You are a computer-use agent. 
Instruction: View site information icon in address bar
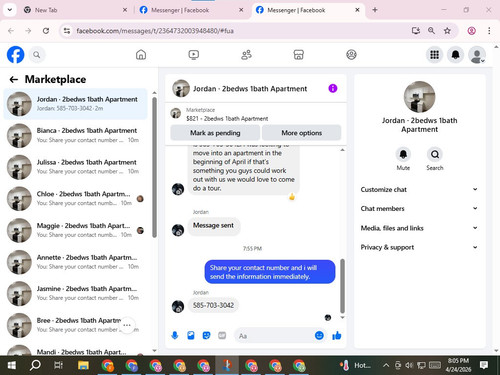[67, 31]
